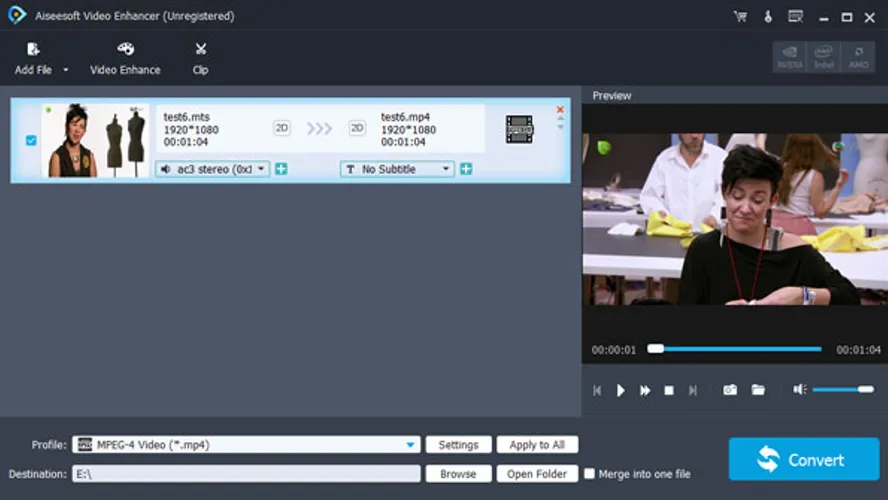Click the Destination path field

[x=246, y=474]
